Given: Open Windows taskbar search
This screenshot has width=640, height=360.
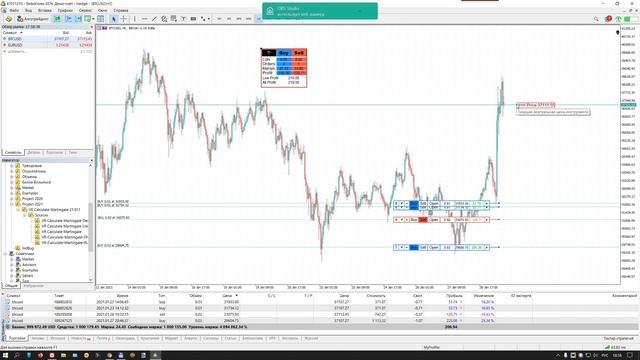Looking at the screenshot, I should tap(17, 356).
